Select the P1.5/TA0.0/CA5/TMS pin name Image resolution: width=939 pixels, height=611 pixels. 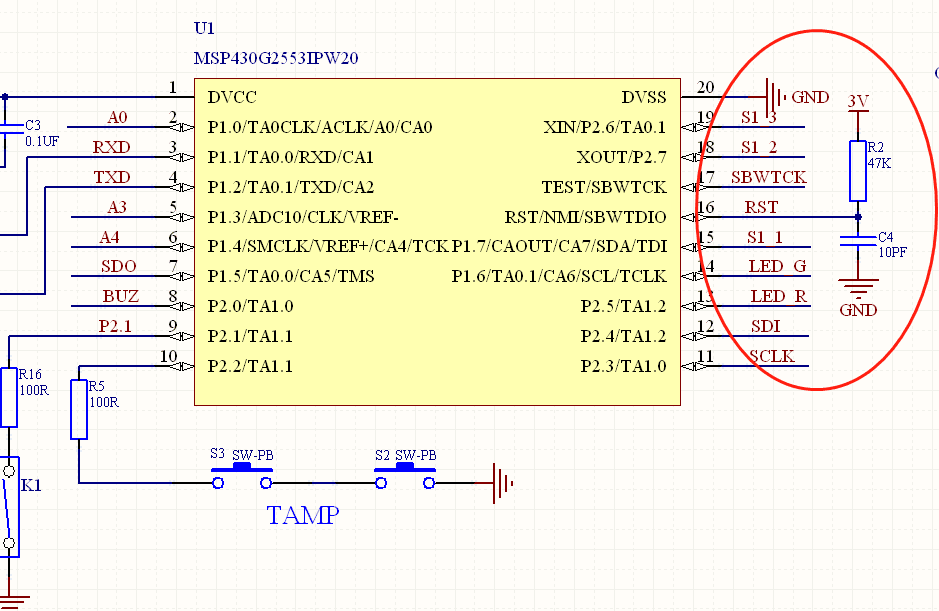pos(291,276)
